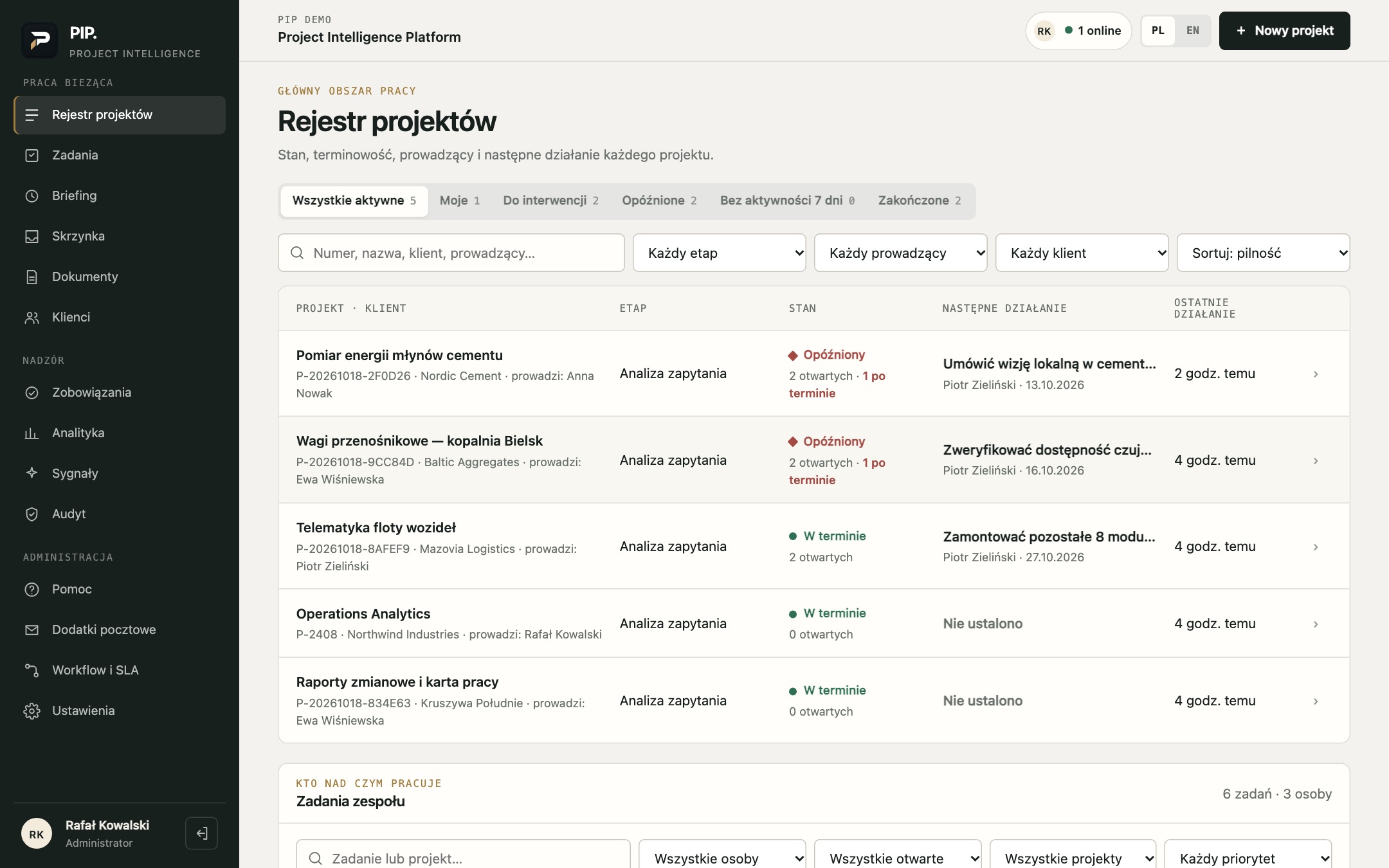Open Dokumenty via its document icon

(32, 277)
